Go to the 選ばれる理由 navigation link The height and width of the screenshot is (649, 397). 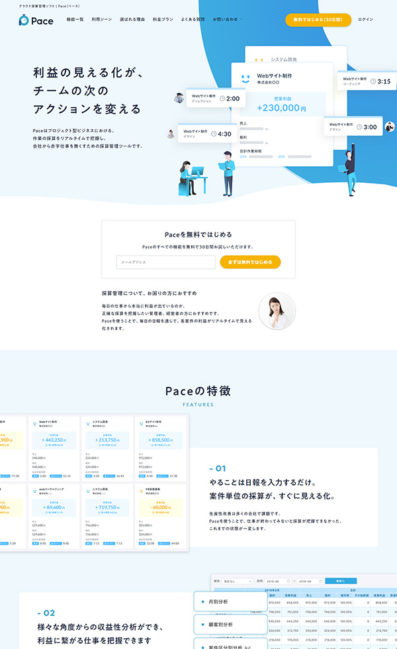(132, 19)
